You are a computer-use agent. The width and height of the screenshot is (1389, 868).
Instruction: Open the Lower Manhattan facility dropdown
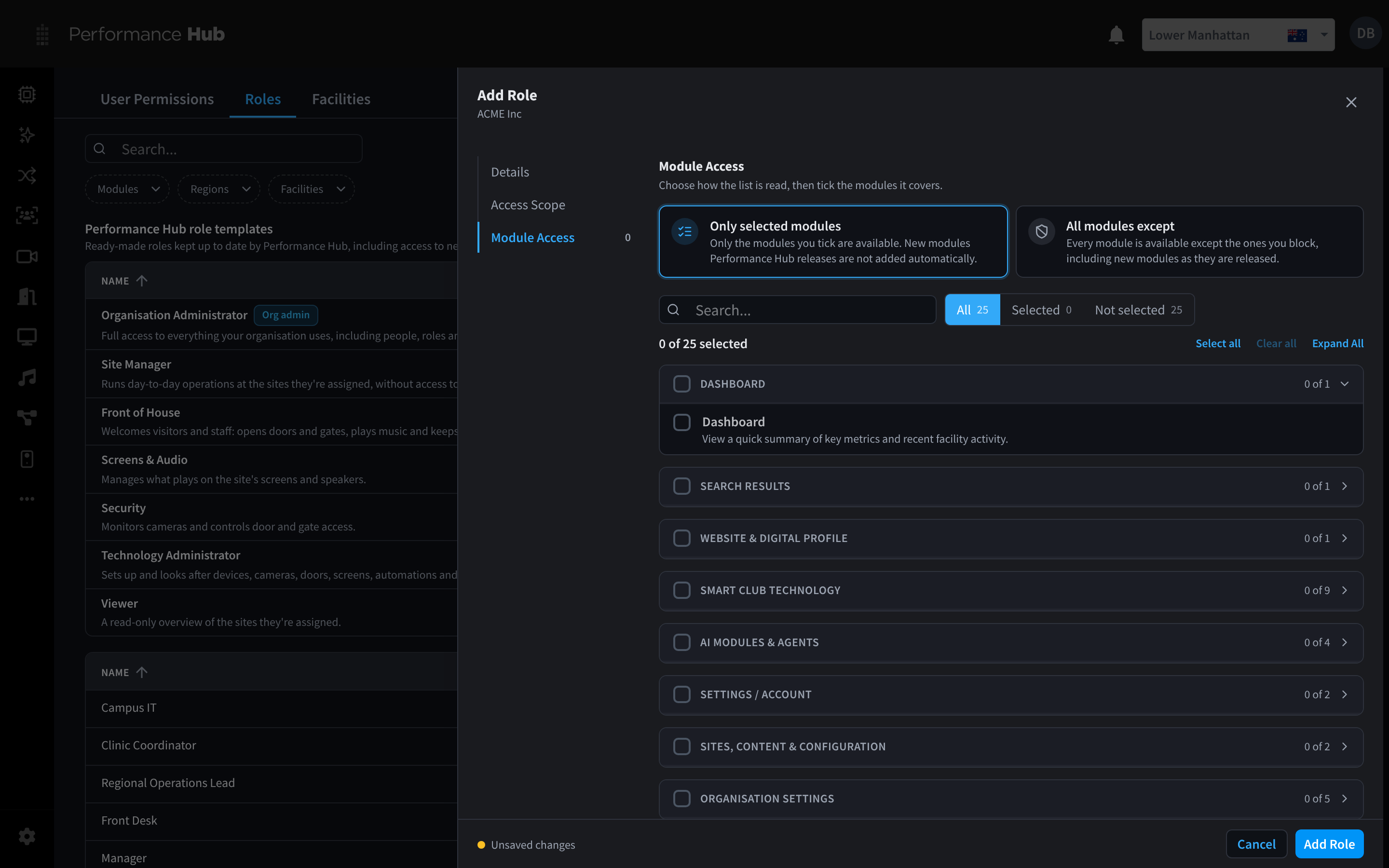point(1238,35)
